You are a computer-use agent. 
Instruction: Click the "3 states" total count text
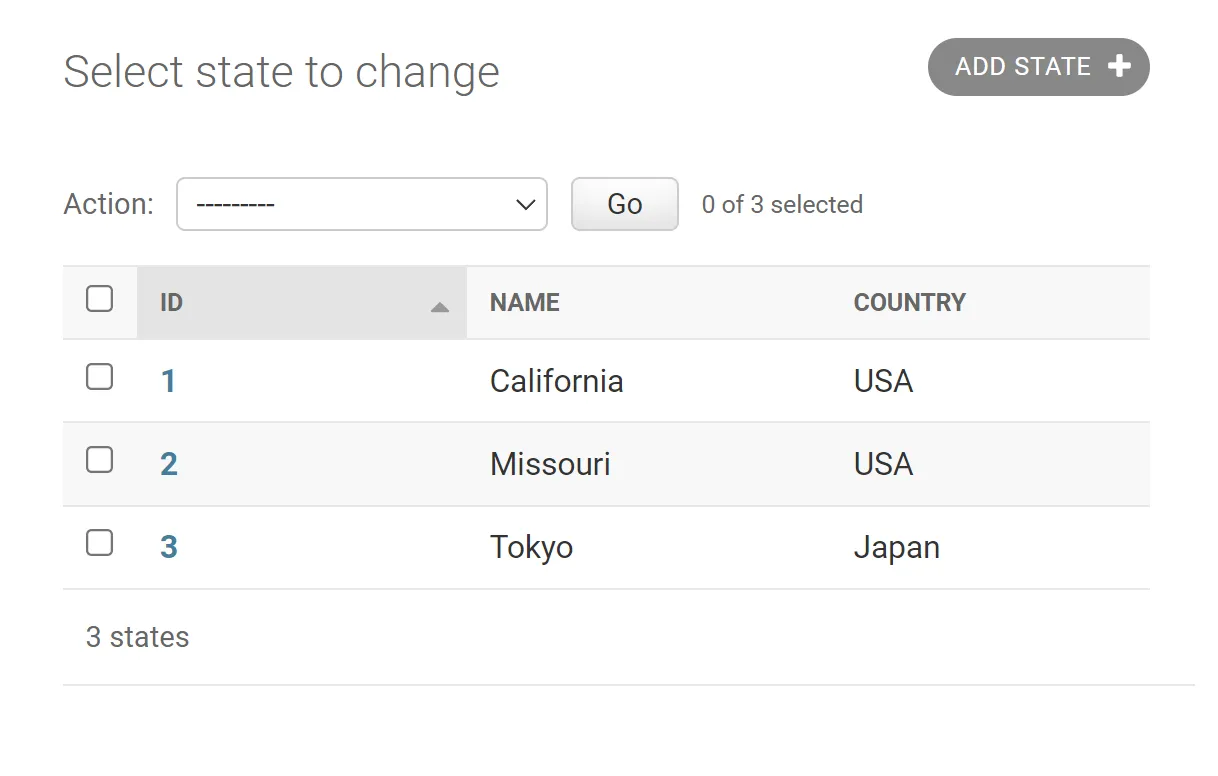click(137, 637)
